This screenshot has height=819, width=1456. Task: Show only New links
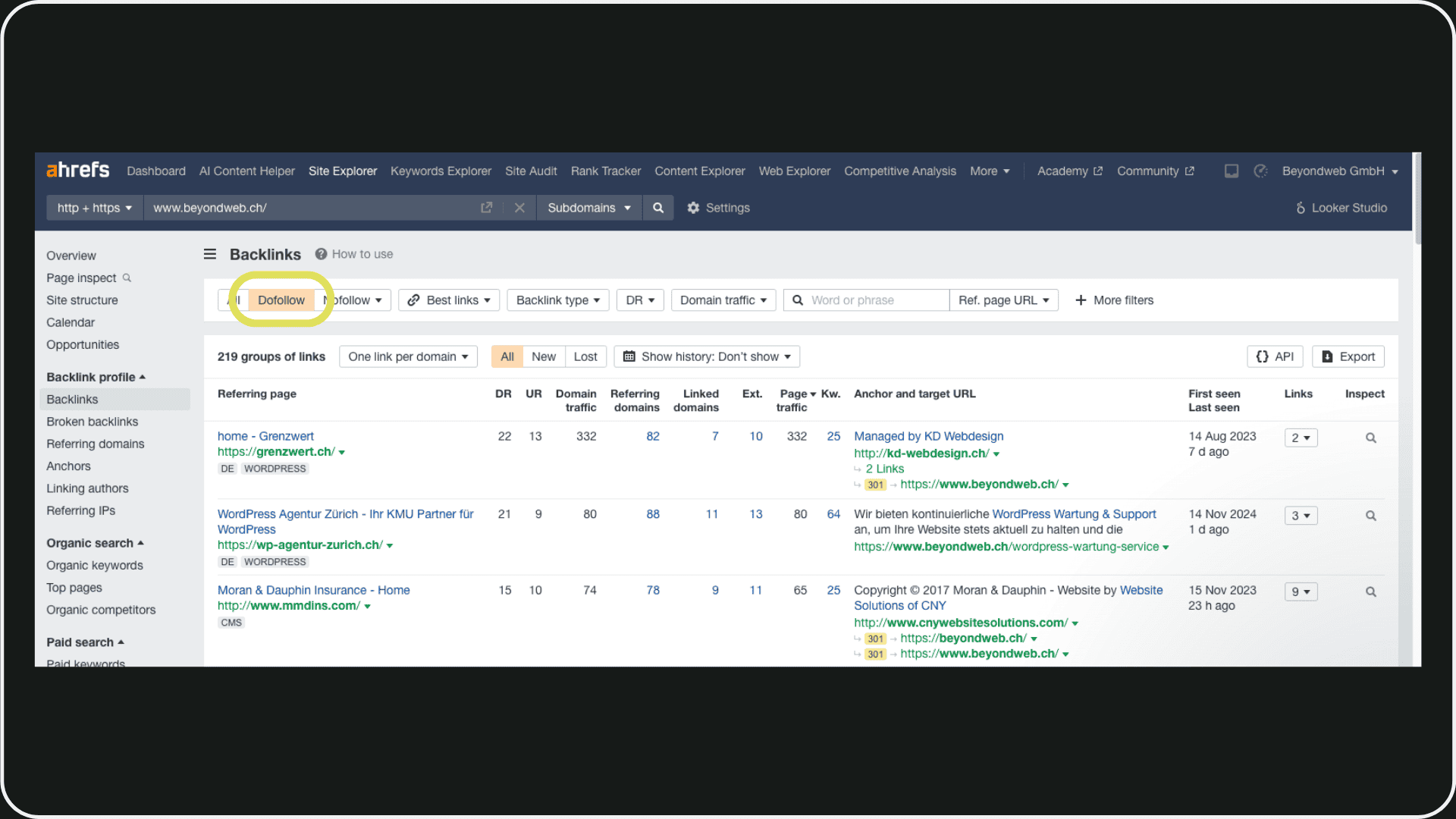point(544,356)
